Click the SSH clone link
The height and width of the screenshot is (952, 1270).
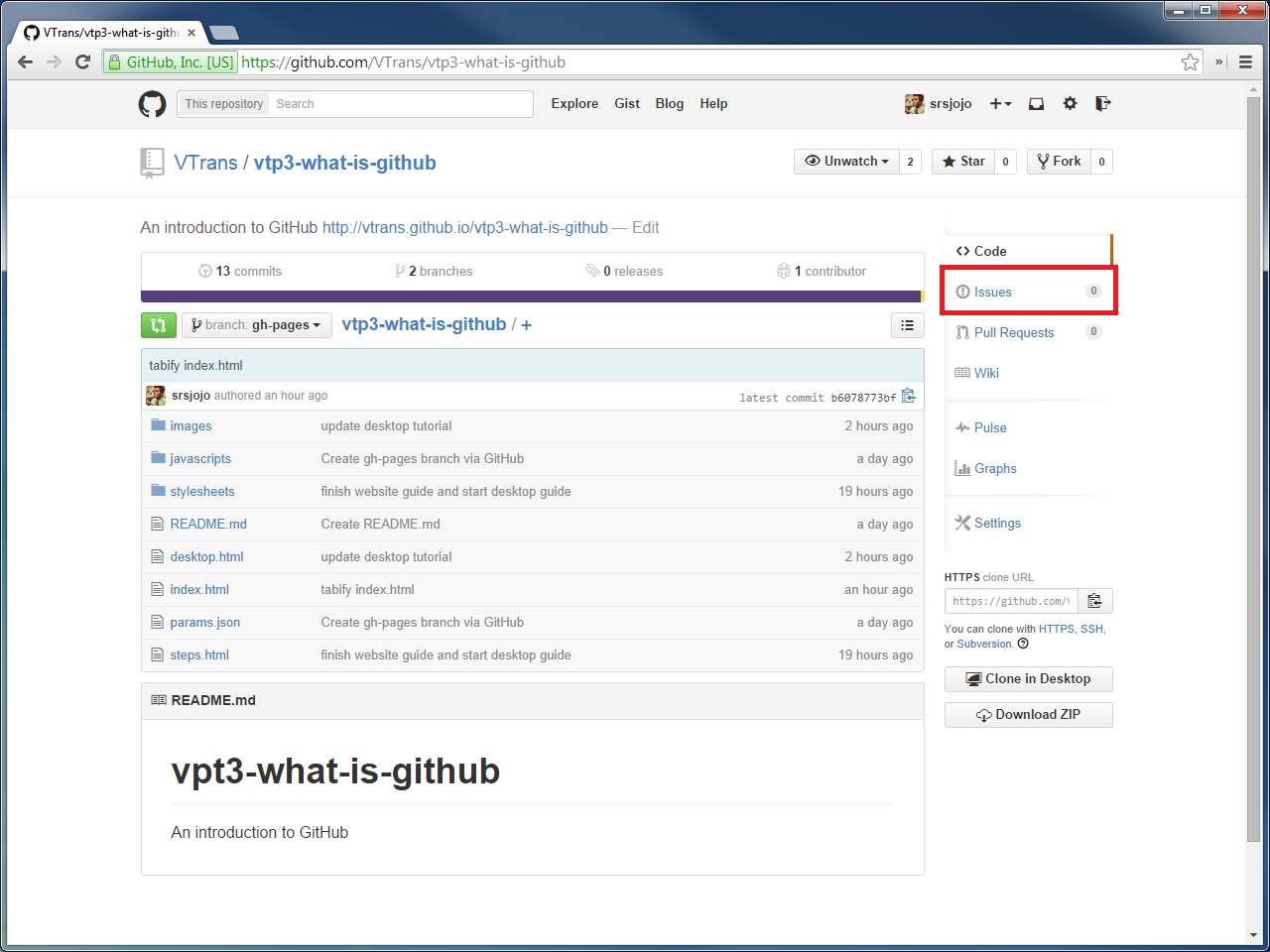(x=1091, y=629)
